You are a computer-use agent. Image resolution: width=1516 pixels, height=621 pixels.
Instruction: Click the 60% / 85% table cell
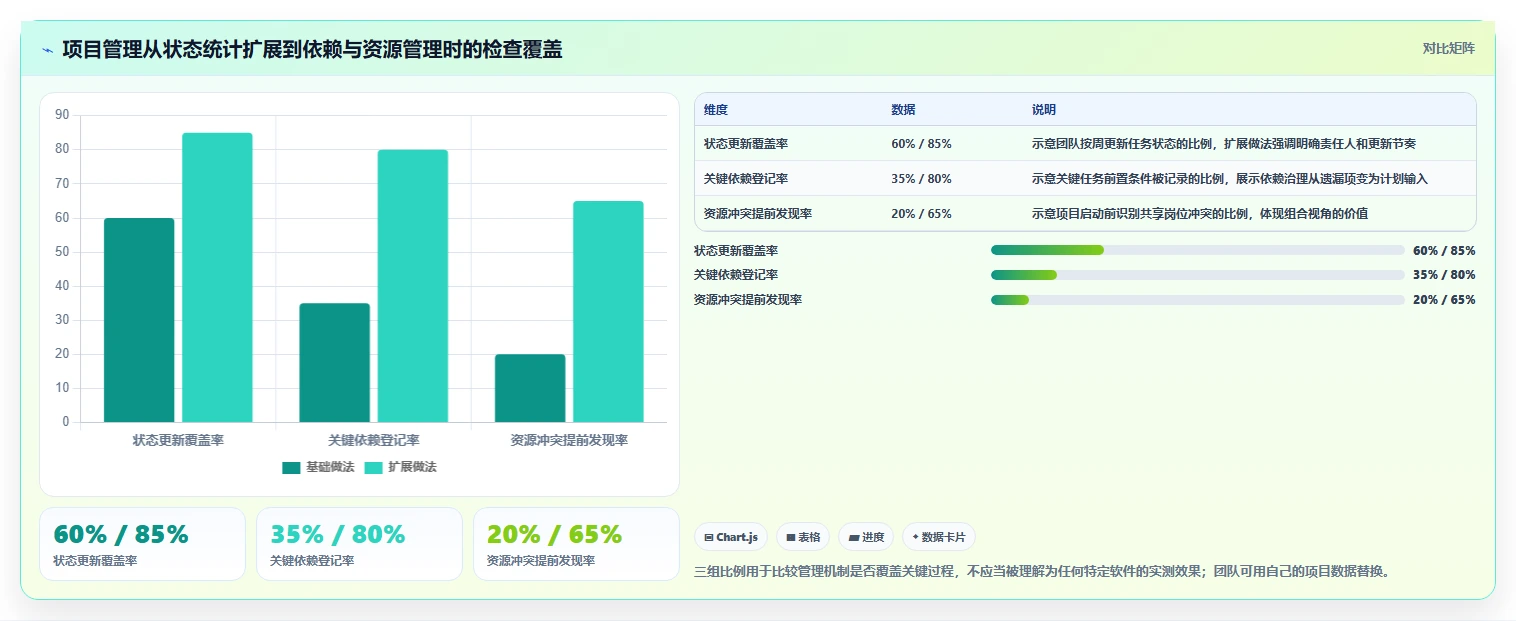point(921,144)
